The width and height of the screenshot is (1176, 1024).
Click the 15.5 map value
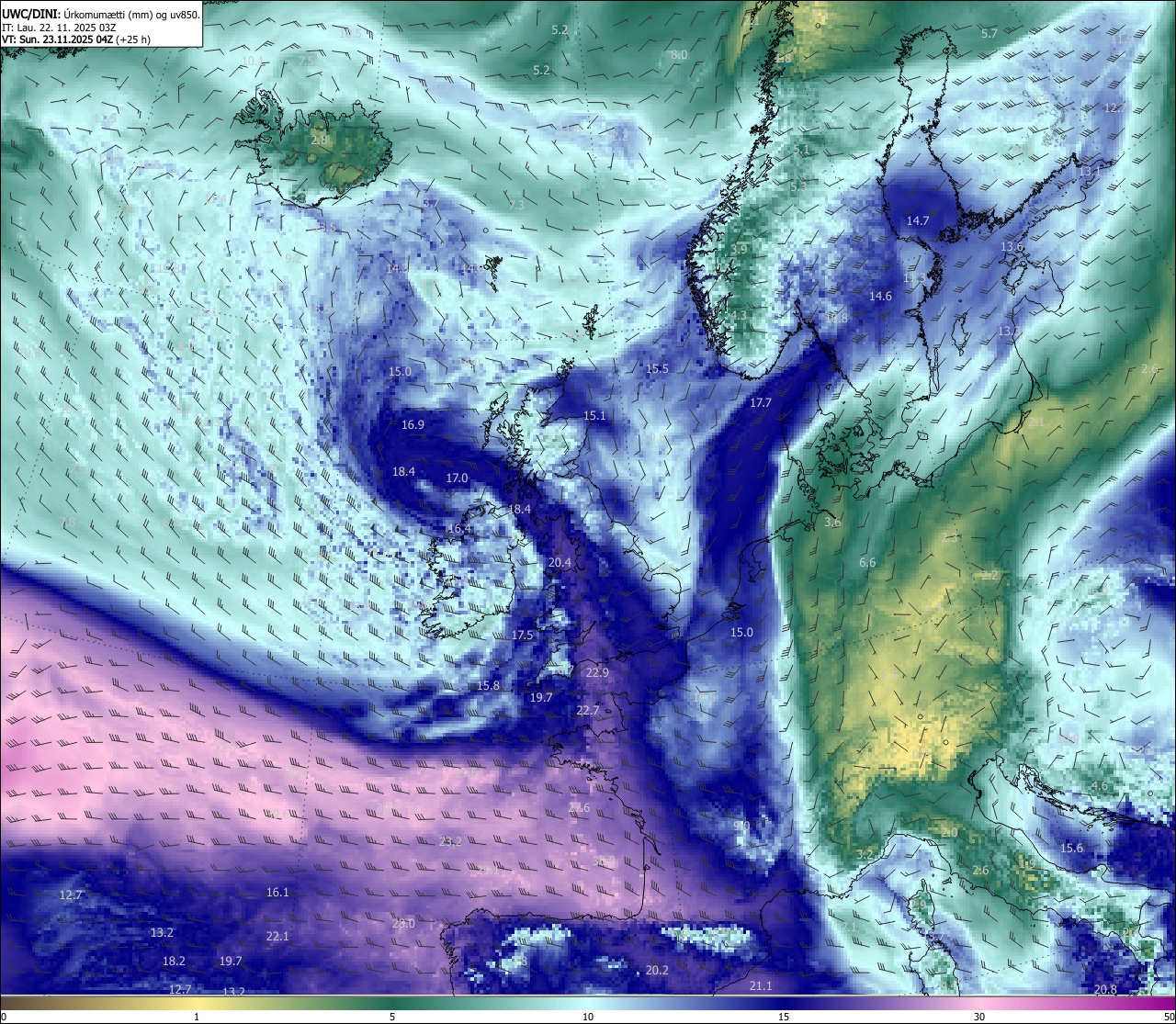pos(657,368)
